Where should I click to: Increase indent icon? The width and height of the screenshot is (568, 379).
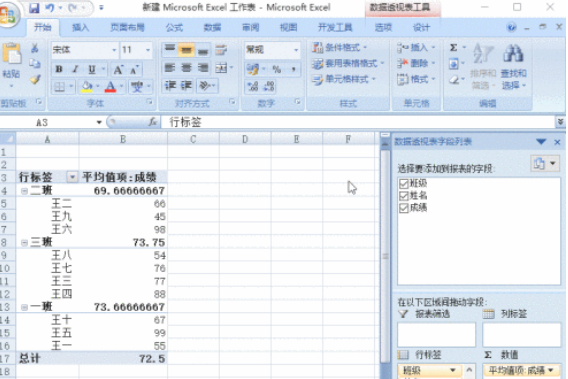click(186, 86)
